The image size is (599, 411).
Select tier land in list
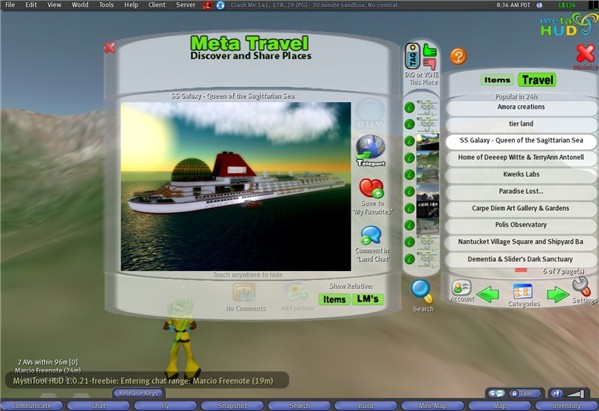tap(521, 124)
